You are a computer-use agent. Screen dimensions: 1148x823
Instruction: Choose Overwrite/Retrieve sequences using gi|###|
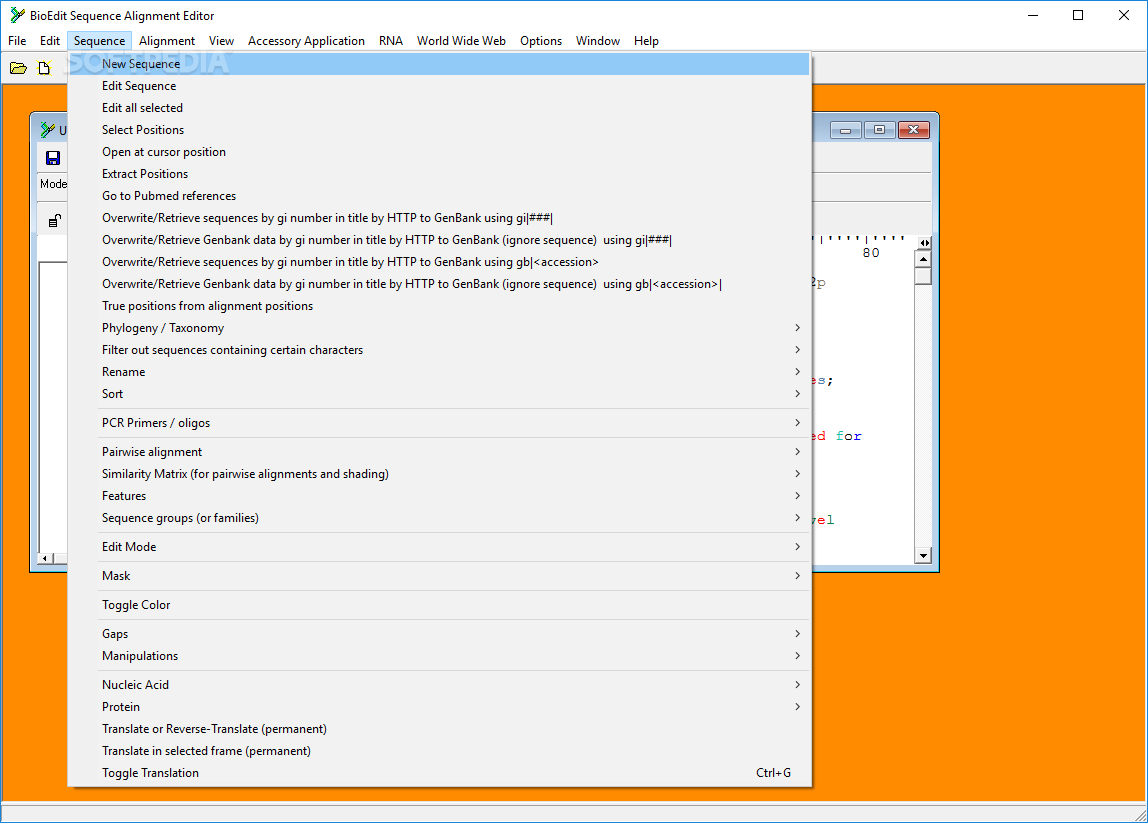click(439, 217)
